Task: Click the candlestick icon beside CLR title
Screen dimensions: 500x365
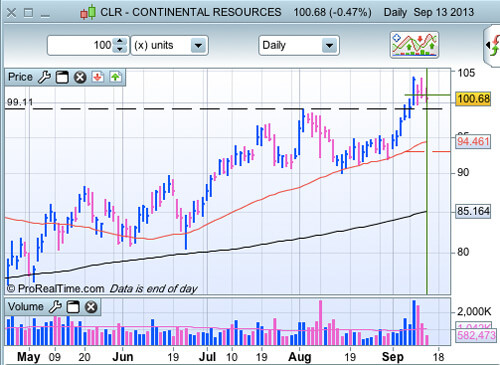Action: click(88, 13)
